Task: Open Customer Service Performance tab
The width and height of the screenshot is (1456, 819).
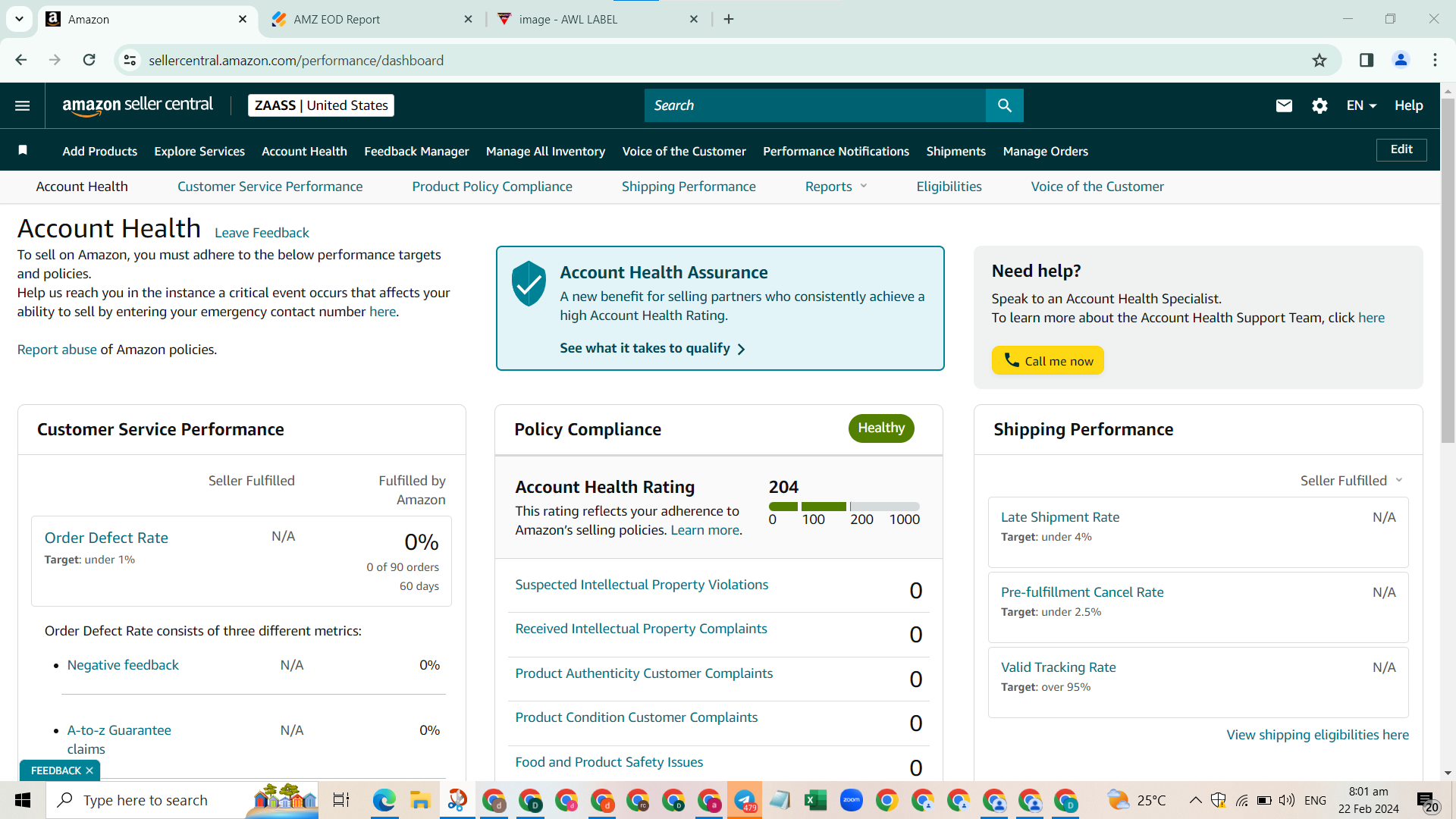Action: (270, 187)
